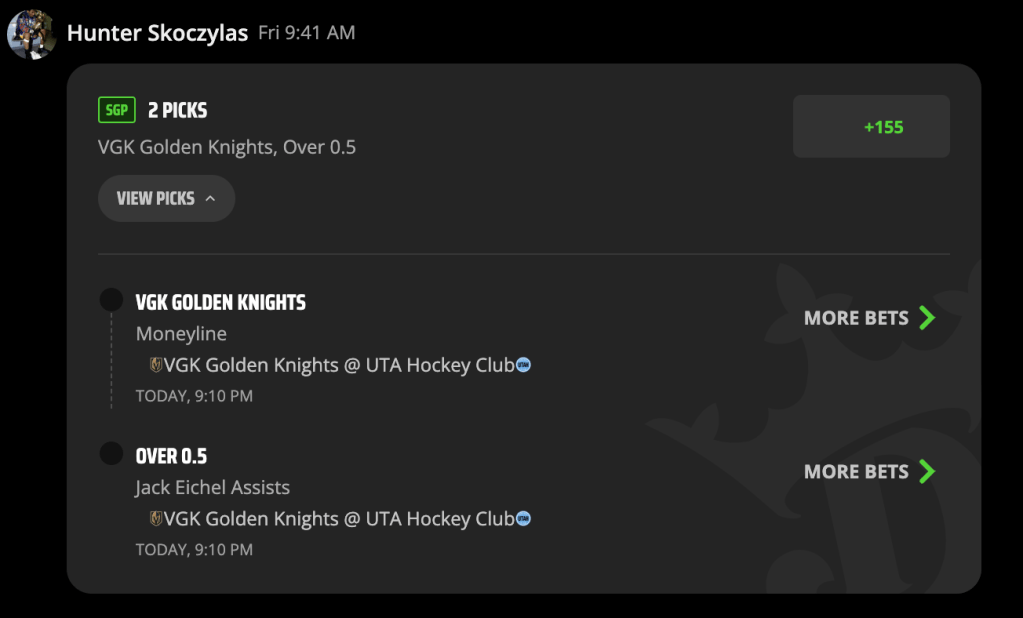The height and width of the screenshot is (618, 1023).
Task: Open More Bets for Jack Eichel Assists
Action: (870, 471)
